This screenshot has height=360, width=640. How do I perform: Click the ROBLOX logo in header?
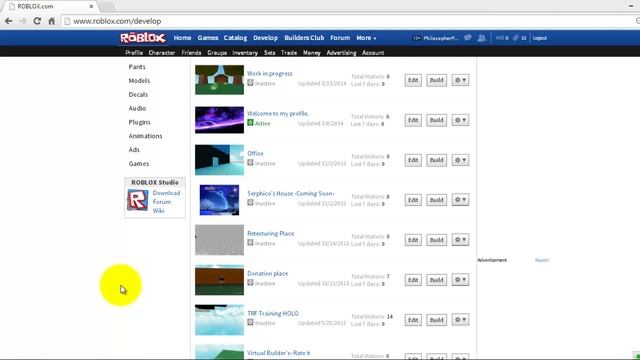coord(143,38)
